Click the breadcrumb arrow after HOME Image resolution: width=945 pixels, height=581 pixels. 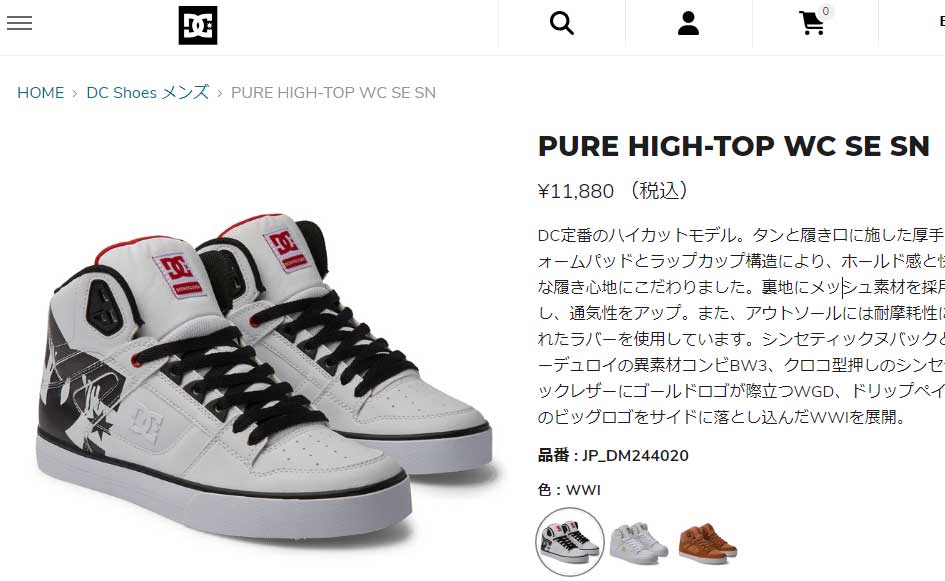pos(75,93)
